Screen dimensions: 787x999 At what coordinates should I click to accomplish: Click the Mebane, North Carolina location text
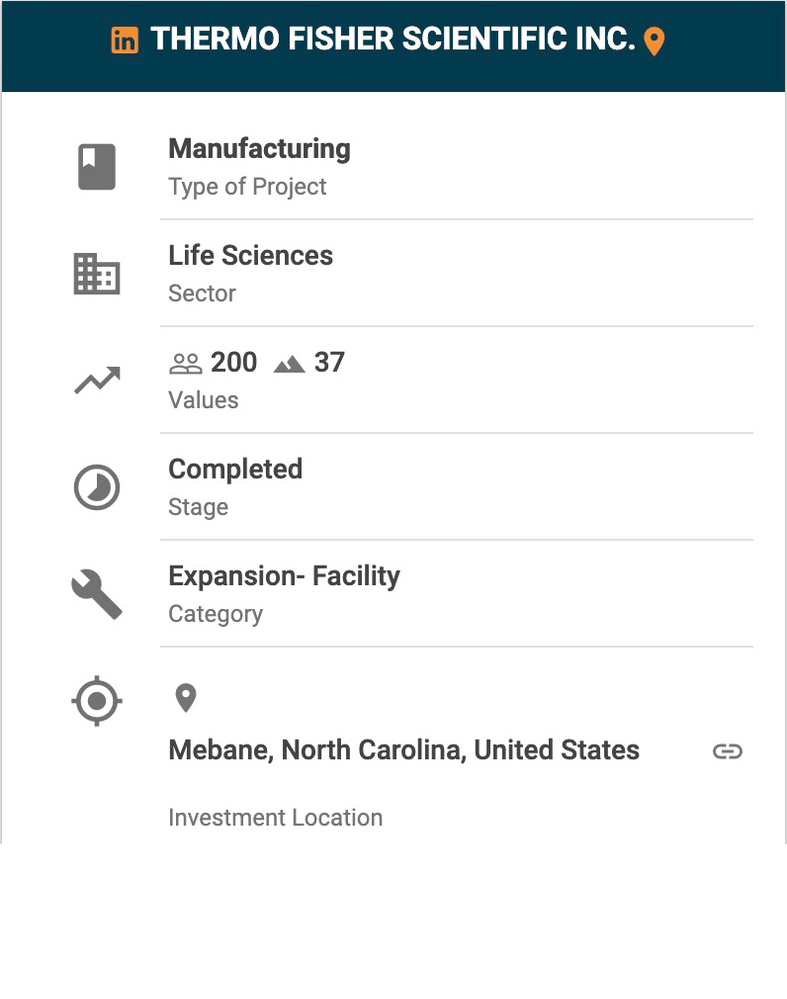coord(404,750)
